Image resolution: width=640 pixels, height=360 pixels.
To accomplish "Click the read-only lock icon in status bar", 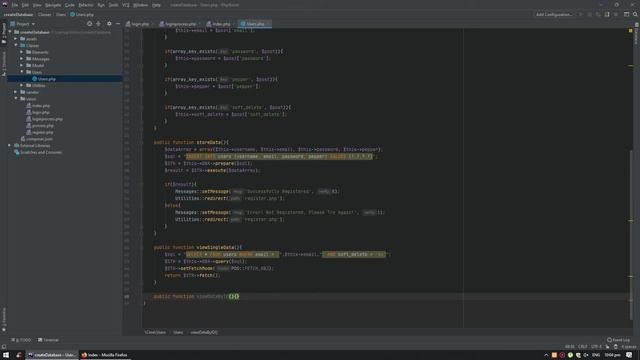I will pos(607,347).
